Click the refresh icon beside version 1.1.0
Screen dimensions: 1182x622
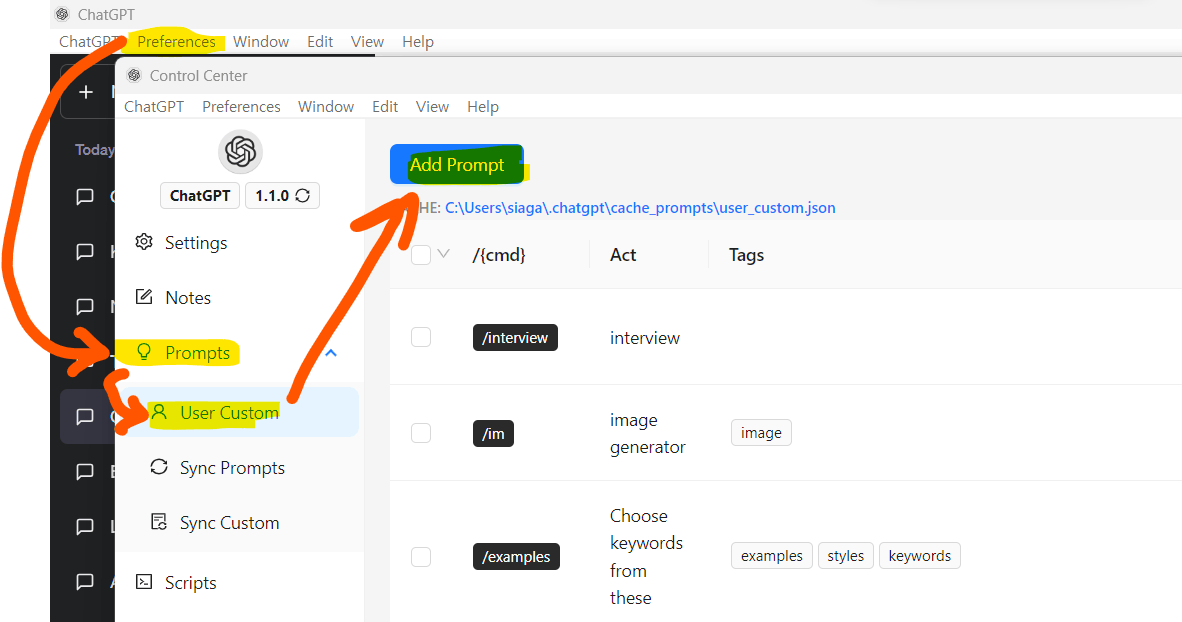302,196
